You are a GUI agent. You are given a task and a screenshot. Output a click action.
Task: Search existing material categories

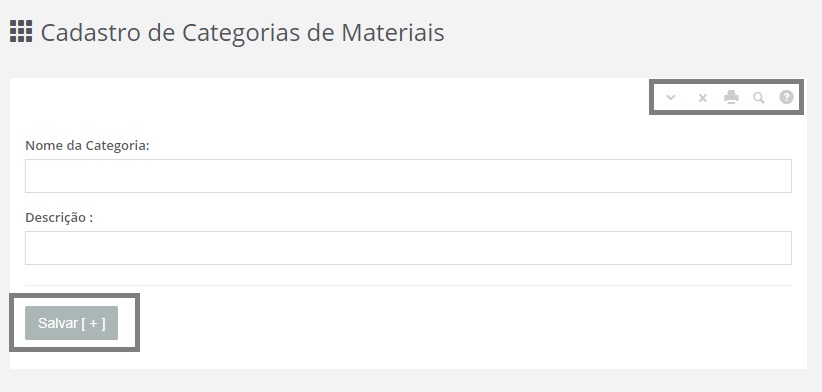pos(759,97)
